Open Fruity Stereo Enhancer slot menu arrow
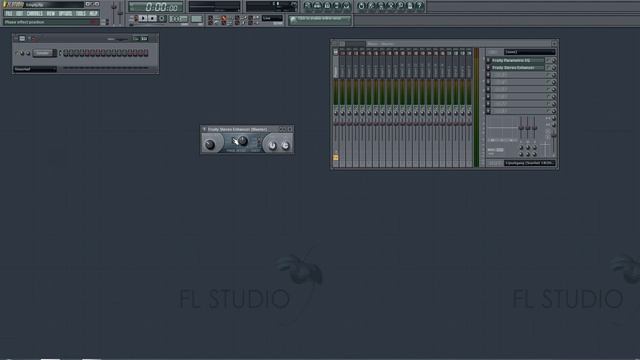The height and width of the screenshot is (360, 640). (x=488, y=68)
